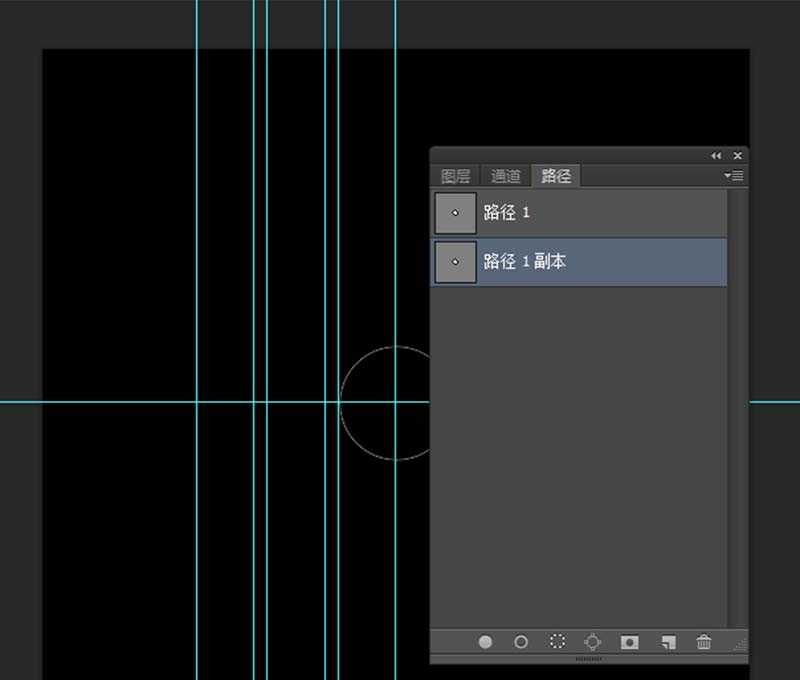Make work path from selection icon
This screenshot has height=680, width=800.
click(592, 642)
